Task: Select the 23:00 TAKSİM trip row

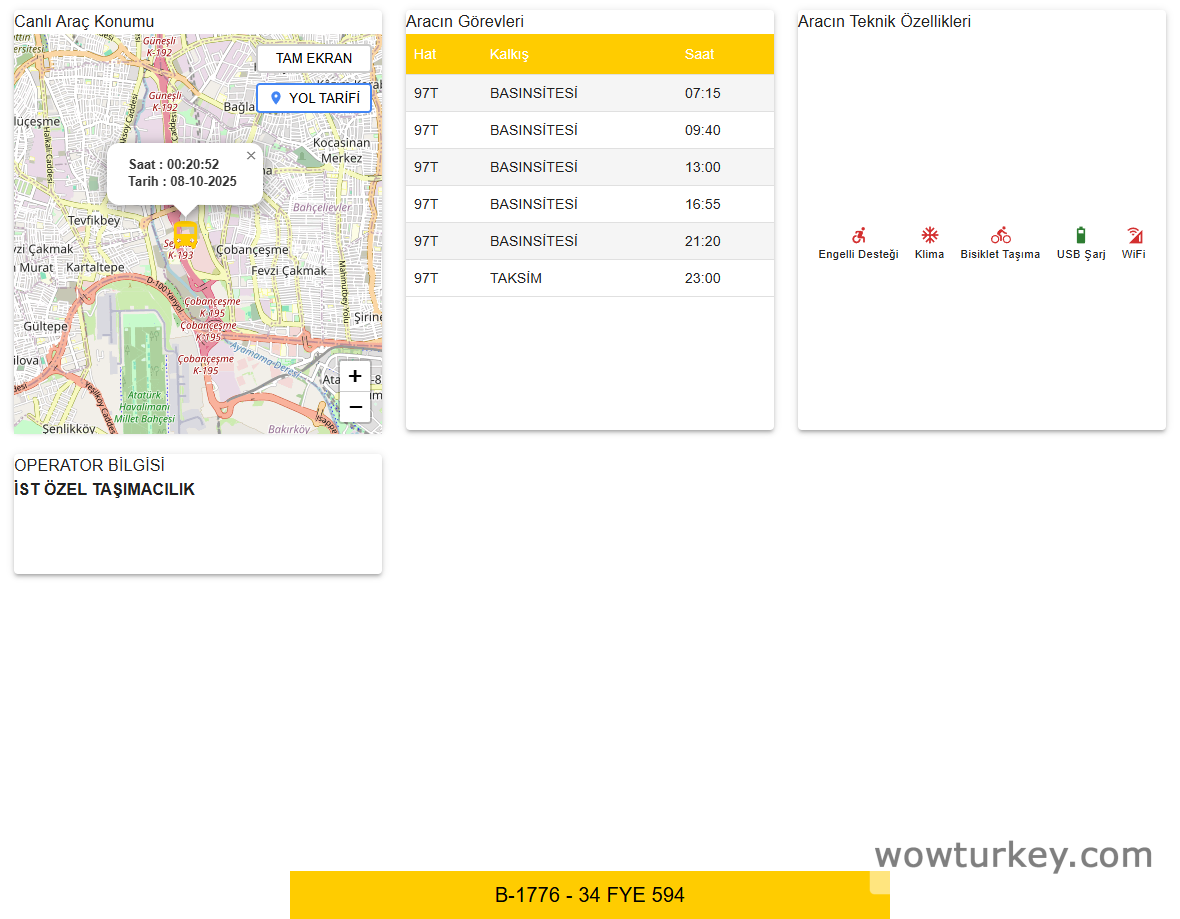Action: pos(589,278)
